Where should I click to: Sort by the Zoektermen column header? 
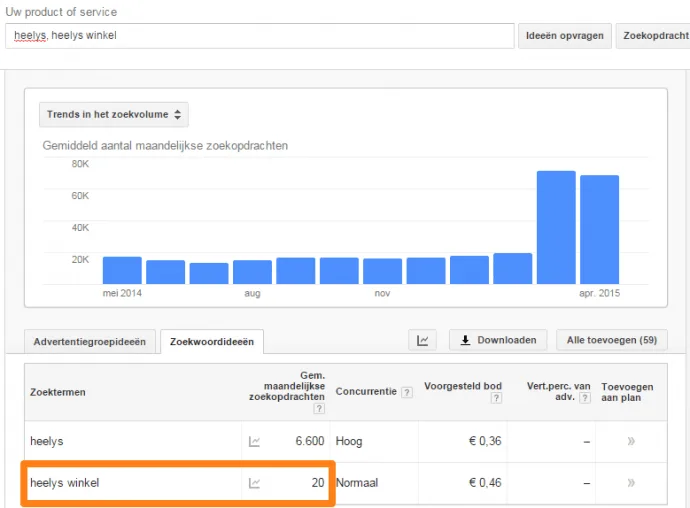click(58, 392)
